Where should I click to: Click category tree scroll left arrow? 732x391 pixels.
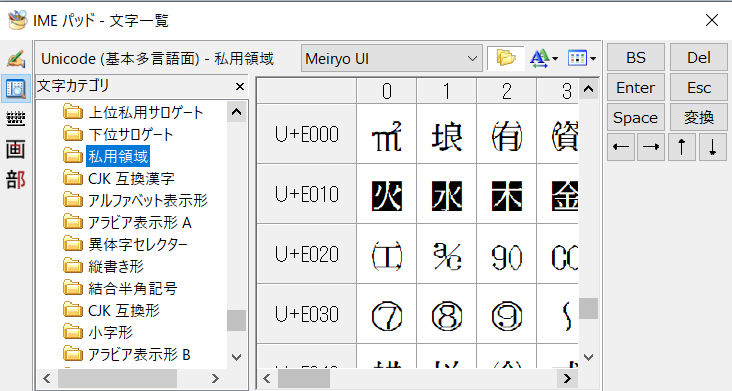[47, 378]
